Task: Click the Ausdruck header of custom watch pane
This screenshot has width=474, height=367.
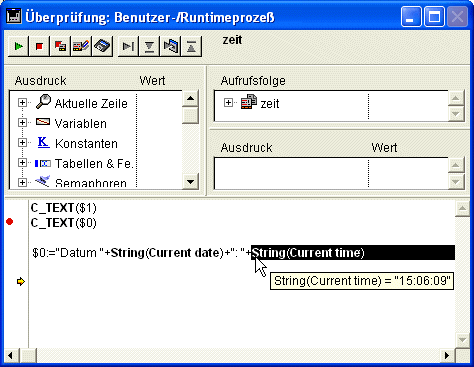Action: click(246, 148)
